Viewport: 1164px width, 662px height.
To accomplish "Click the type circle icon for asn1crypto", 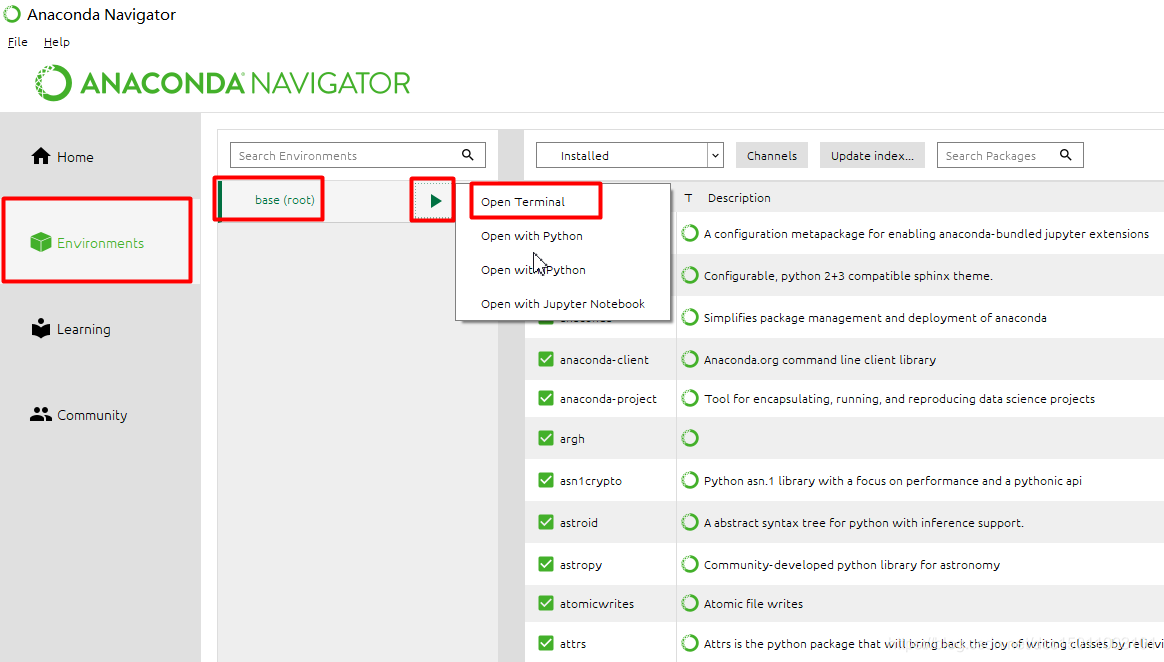I will 690,480.
